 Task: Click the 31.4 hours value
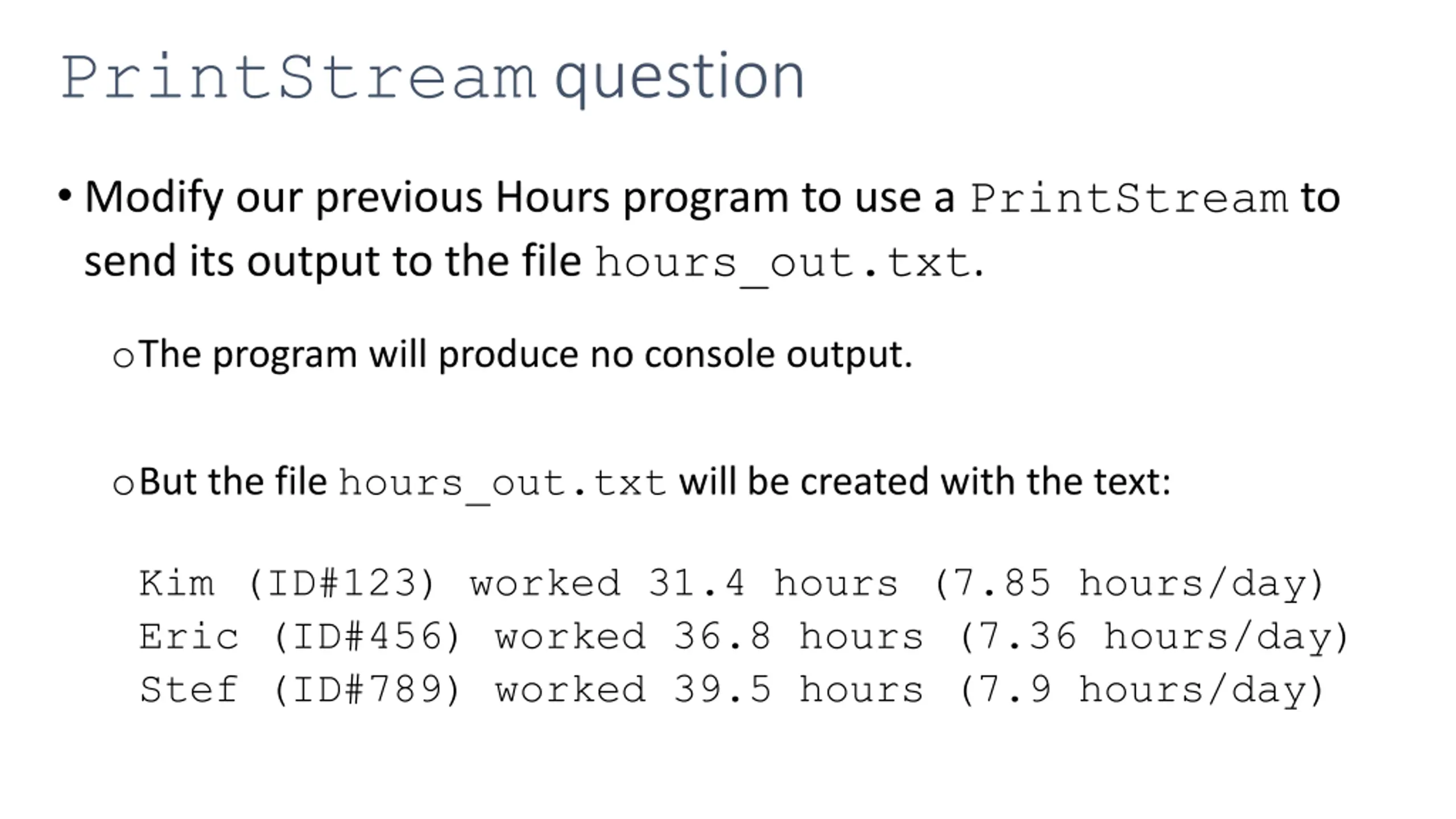773,584
